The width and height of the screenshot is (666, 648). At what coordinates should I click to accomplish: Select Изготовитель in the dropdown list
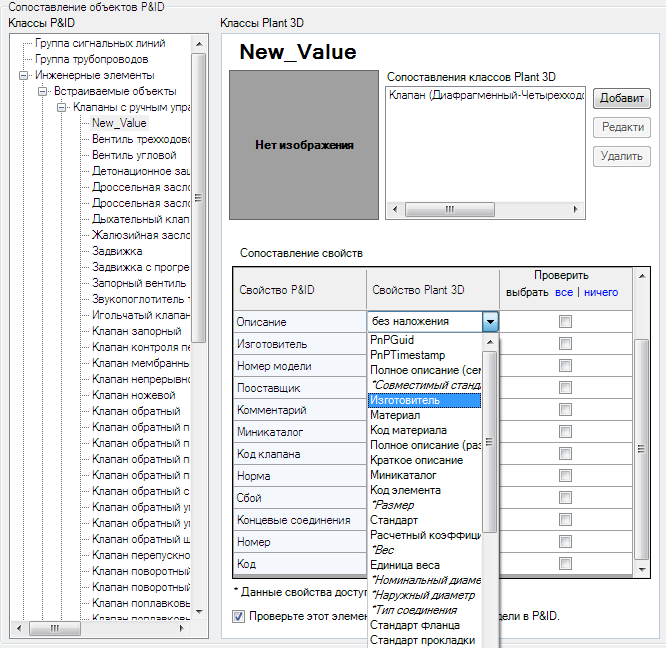(424, 400)
